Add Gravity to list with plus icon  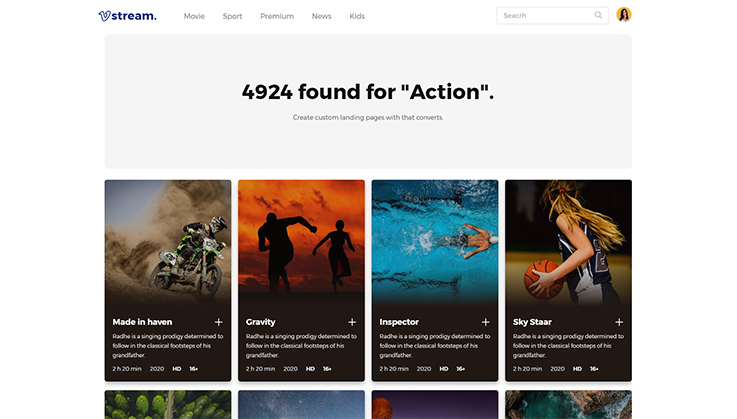[352, 322]
